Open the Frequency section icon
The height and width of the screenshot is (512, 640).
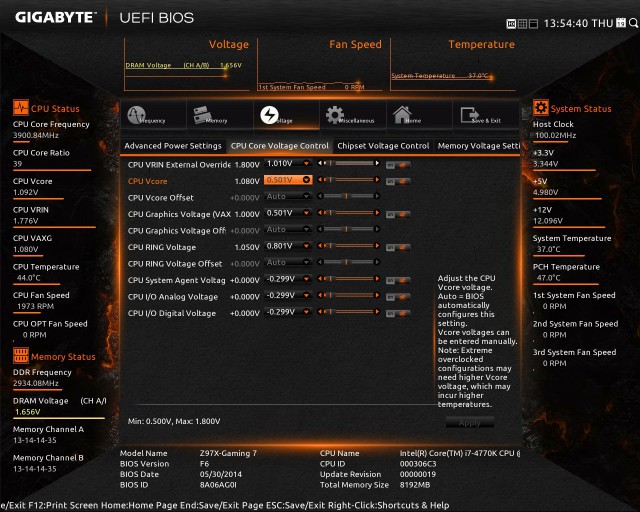coord(136,115)
